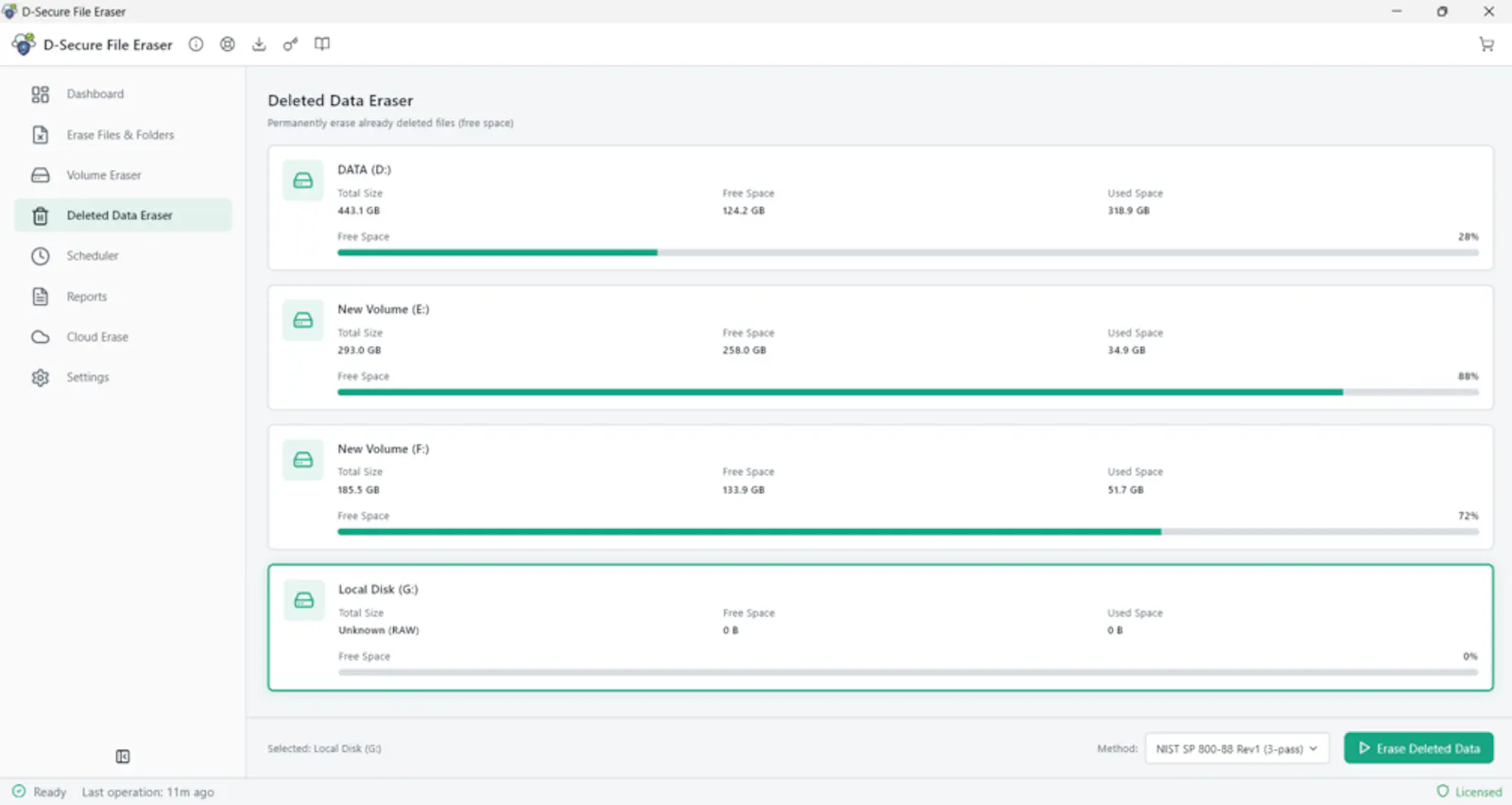Screen dimensions: 1512x805
Task: Click the 72% free space percentage
Action: pos(1468,517)
